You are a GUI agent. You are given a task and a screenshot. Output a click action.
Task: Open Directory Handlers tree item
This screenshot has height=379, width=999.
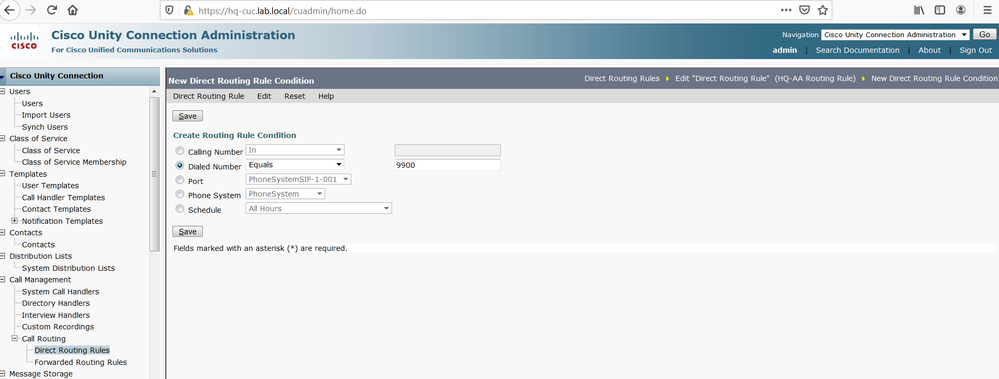[55, 303]
